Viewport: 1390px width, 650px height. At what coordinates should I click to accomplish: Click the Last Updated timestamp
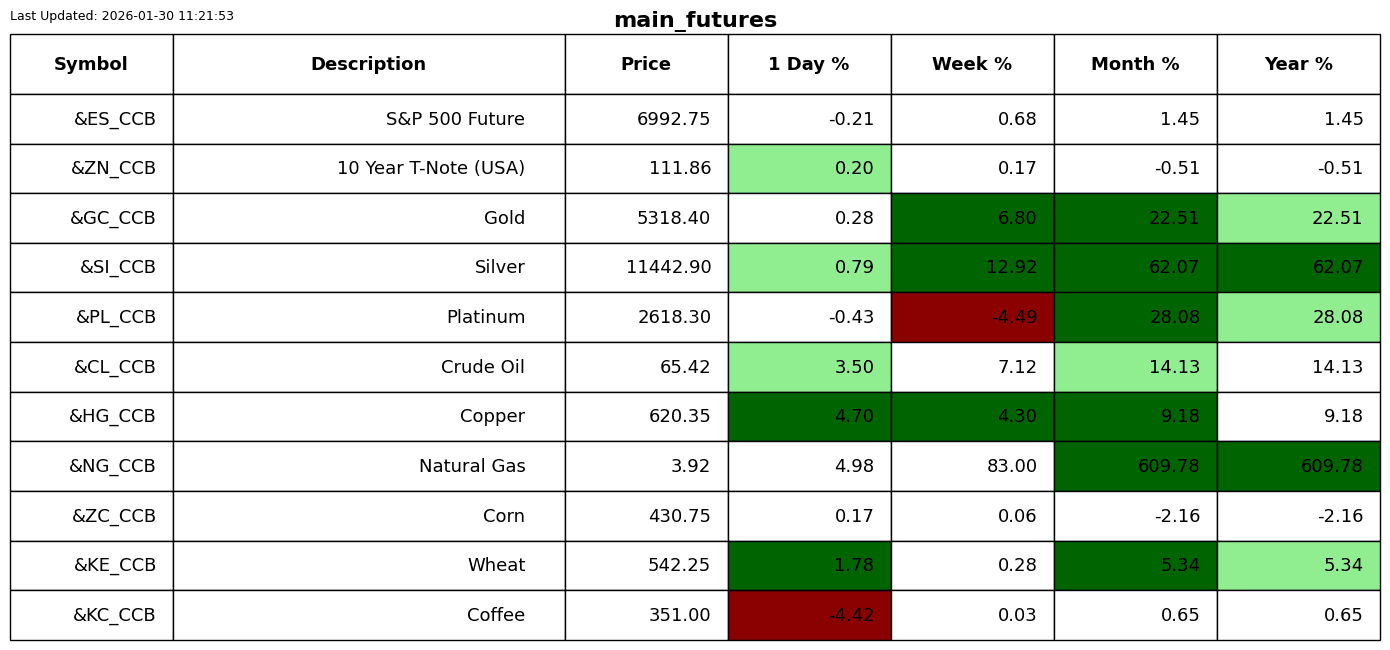tap(122, 16)
